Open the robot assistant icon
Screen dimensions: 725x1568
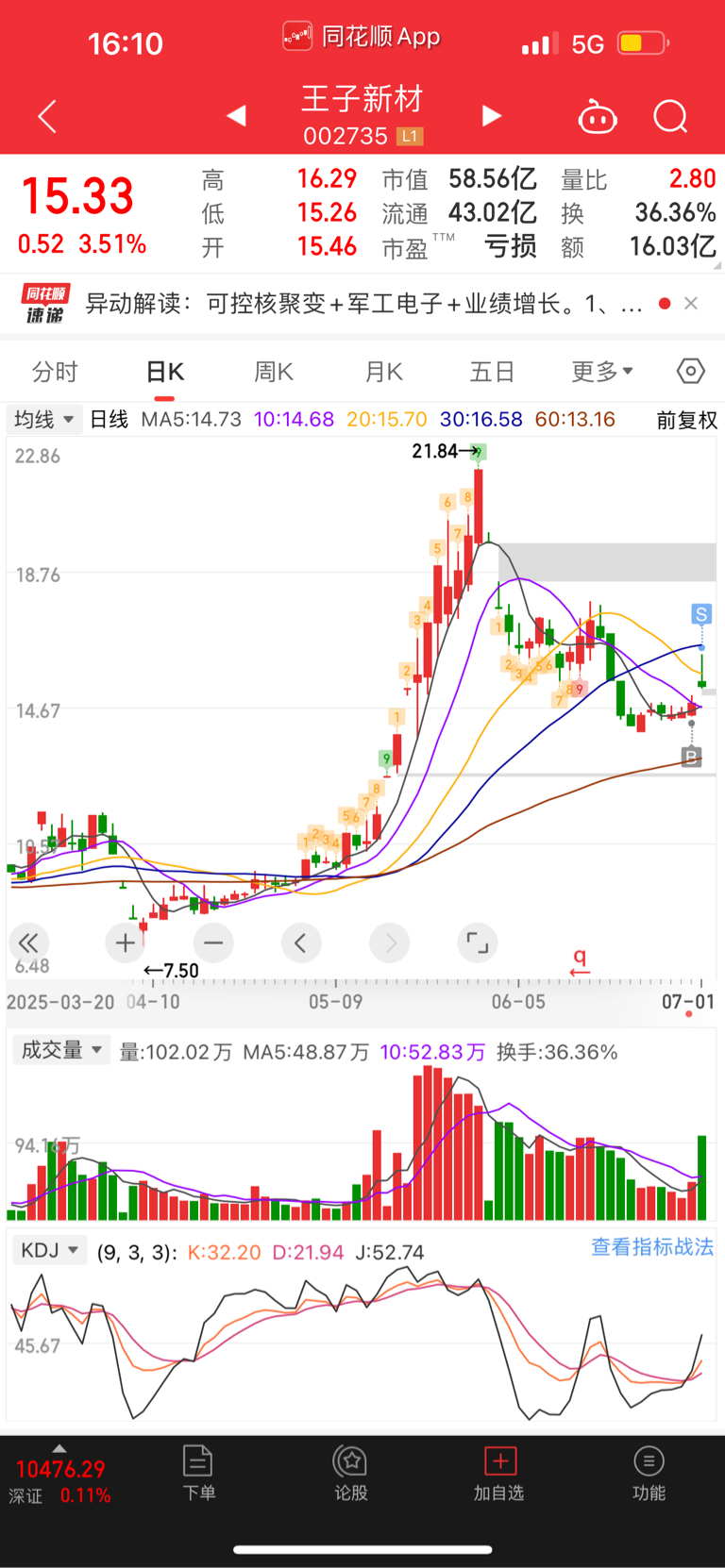tap(598, 117)
